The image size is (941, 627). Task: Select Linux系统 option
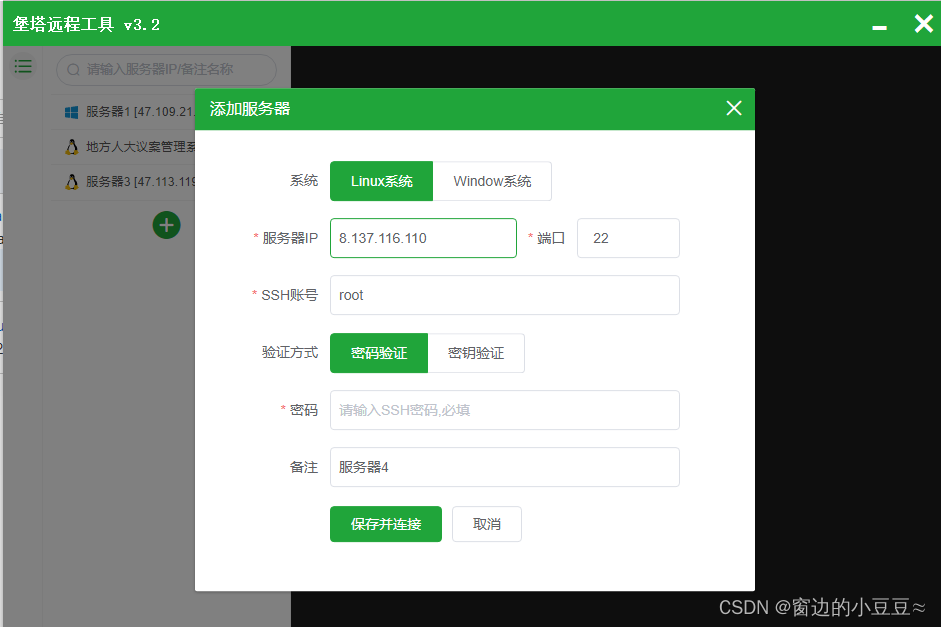pyautogui.click(x=381, y=181)
